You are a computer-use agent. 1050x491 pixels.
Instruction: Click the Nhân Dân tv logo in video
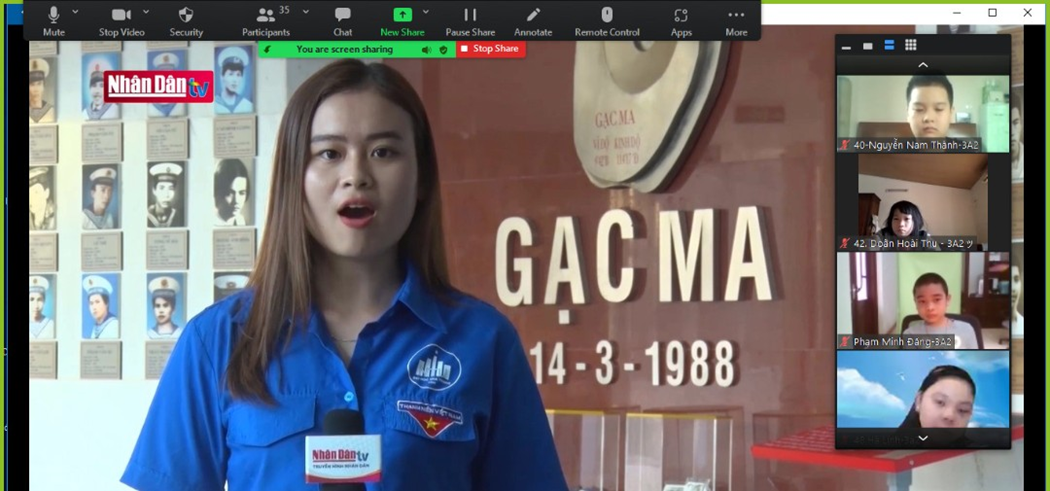click(158, 86)
